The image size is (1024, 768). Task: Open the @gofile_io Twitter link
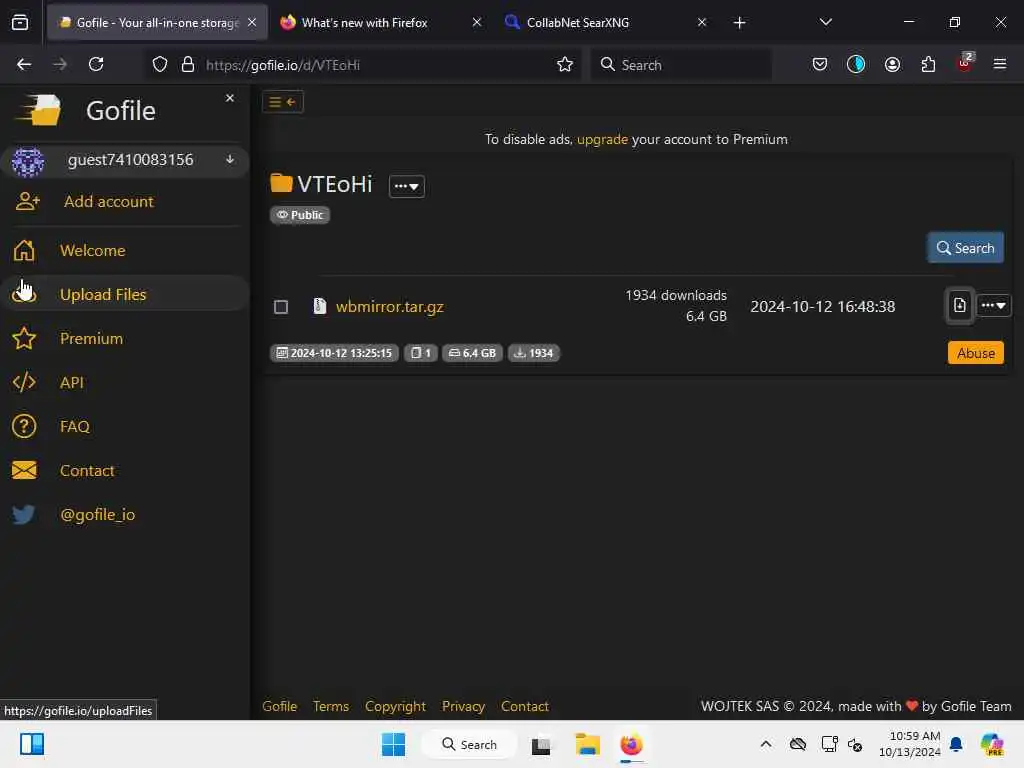click(x=97, y=515)
